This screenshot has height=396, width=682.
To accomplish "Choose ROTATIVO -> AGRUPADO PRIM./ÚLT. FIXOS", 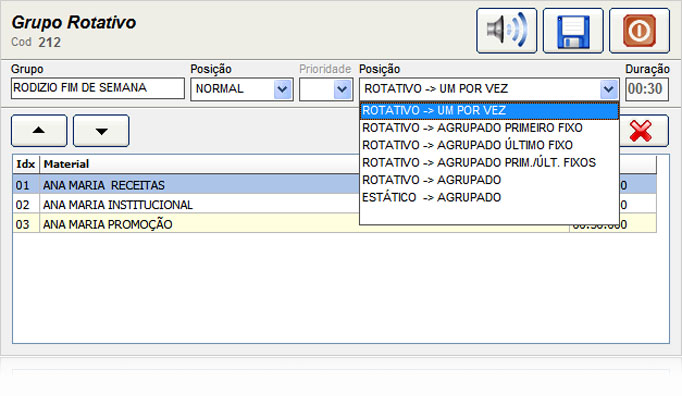I will (x=489, y=163).
